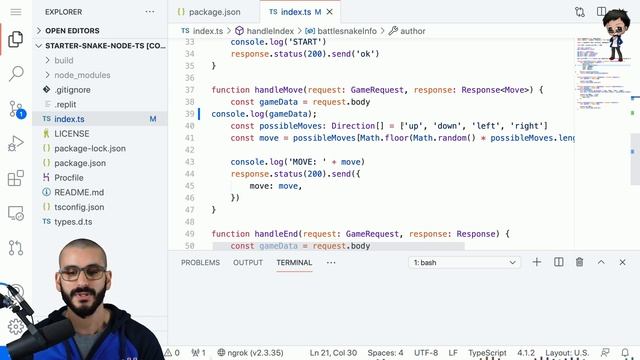Split the terminal panel
This screenshot has height=360, width=640.
coord(558,262)
